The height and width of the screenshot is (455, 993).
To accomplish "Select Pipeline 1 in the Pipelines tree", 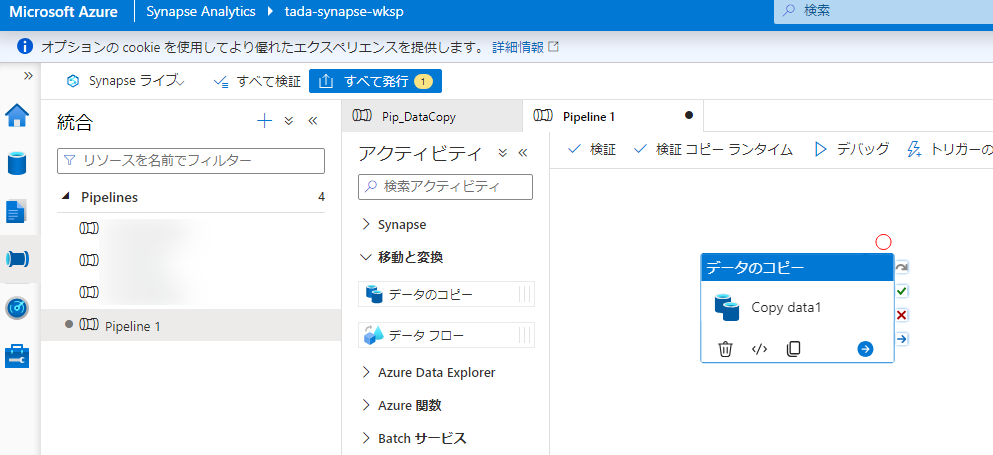I will [x=191, y=326].
